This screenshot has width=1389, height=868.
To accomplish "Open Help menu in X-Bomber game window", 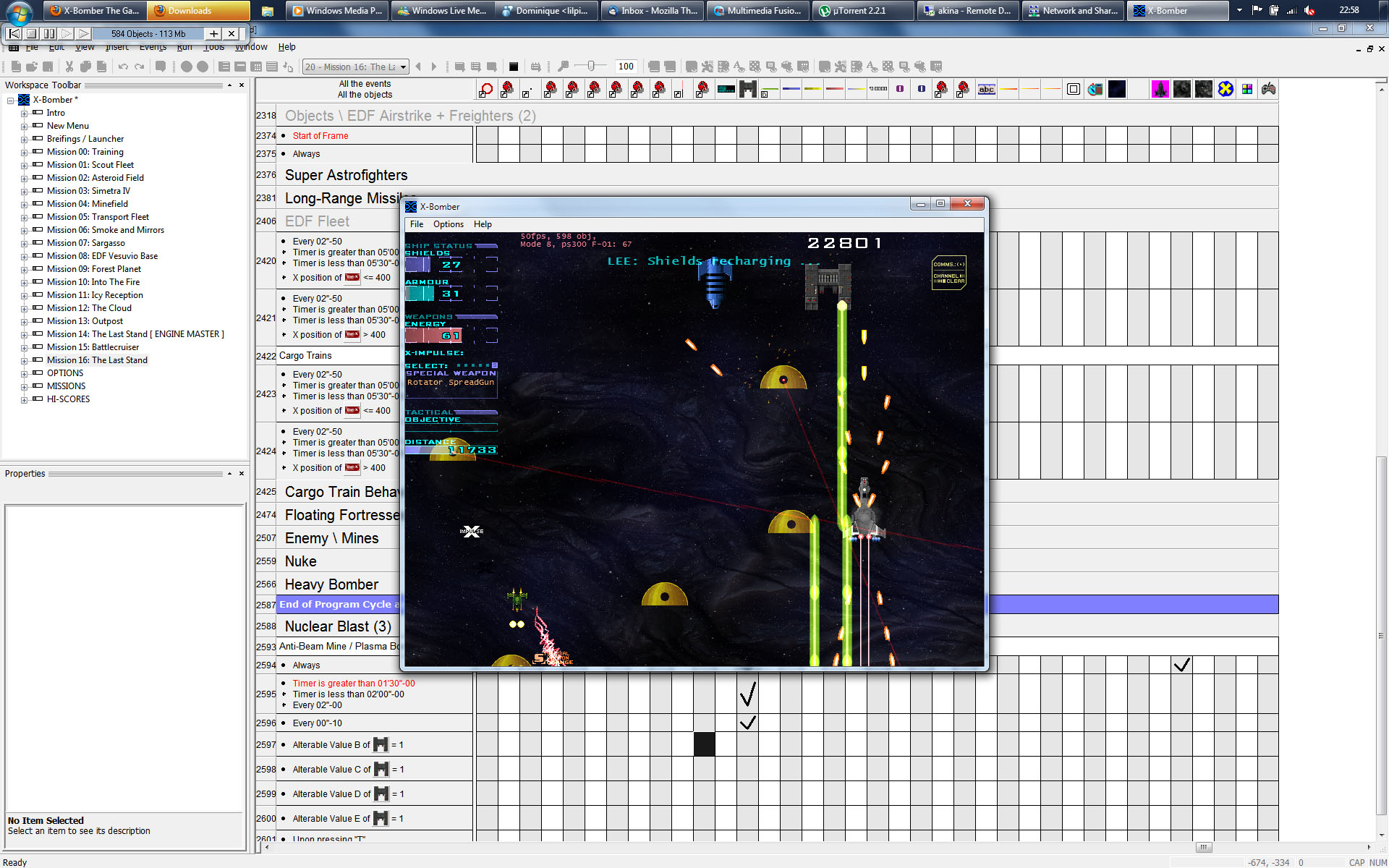I will pos(483,224).
